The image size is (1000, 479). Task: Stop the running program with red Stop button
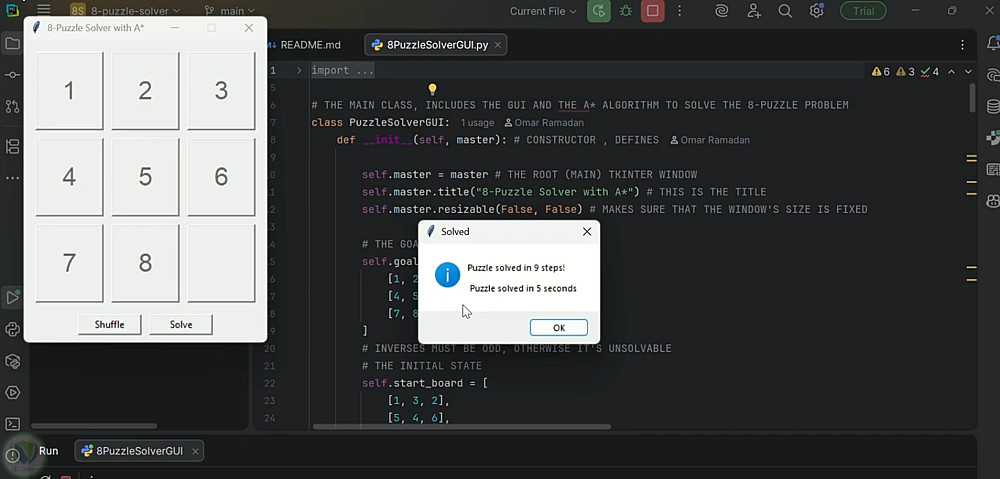pos(652,11)
